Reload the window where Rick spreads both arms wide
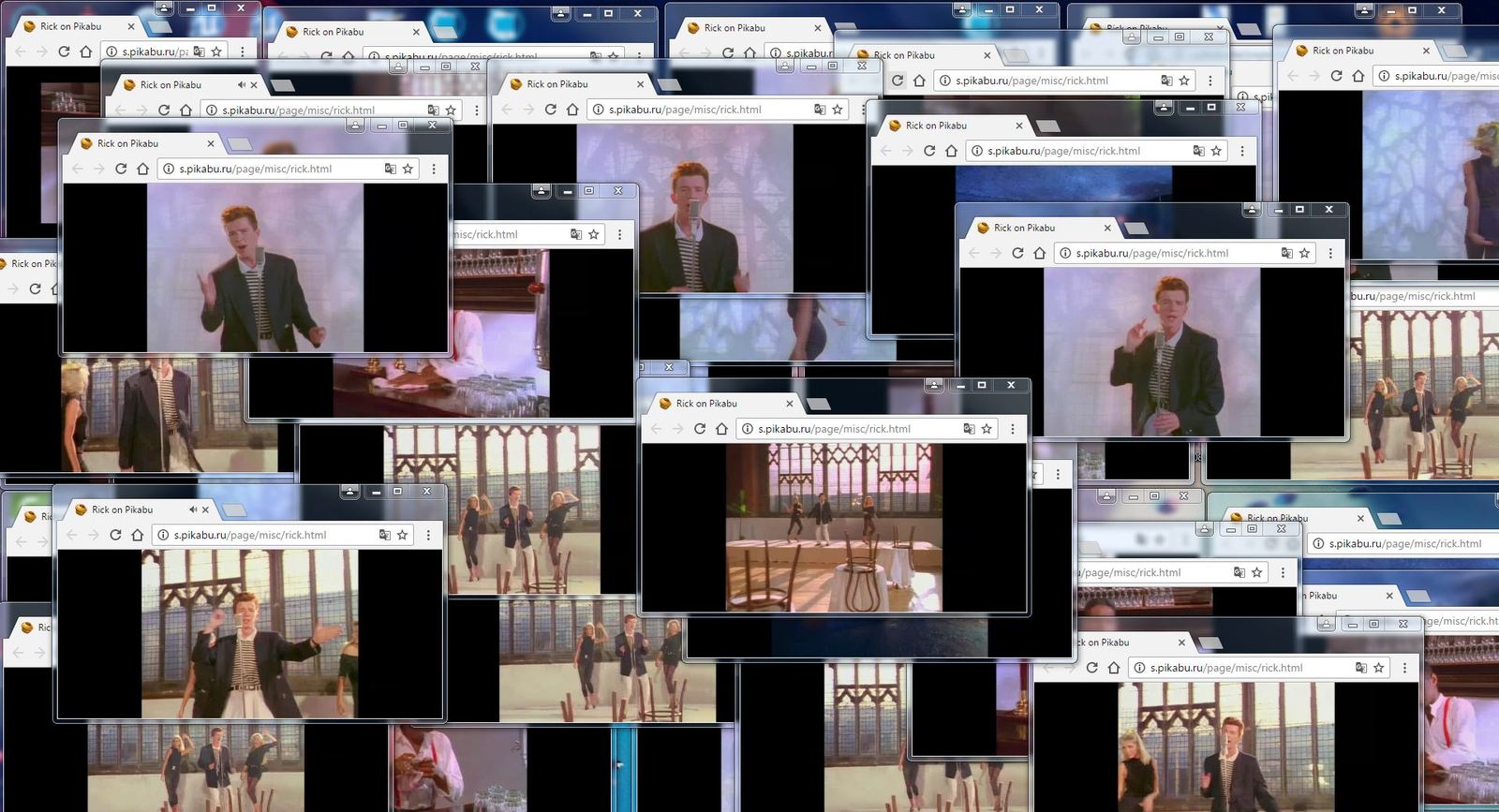 115,535
